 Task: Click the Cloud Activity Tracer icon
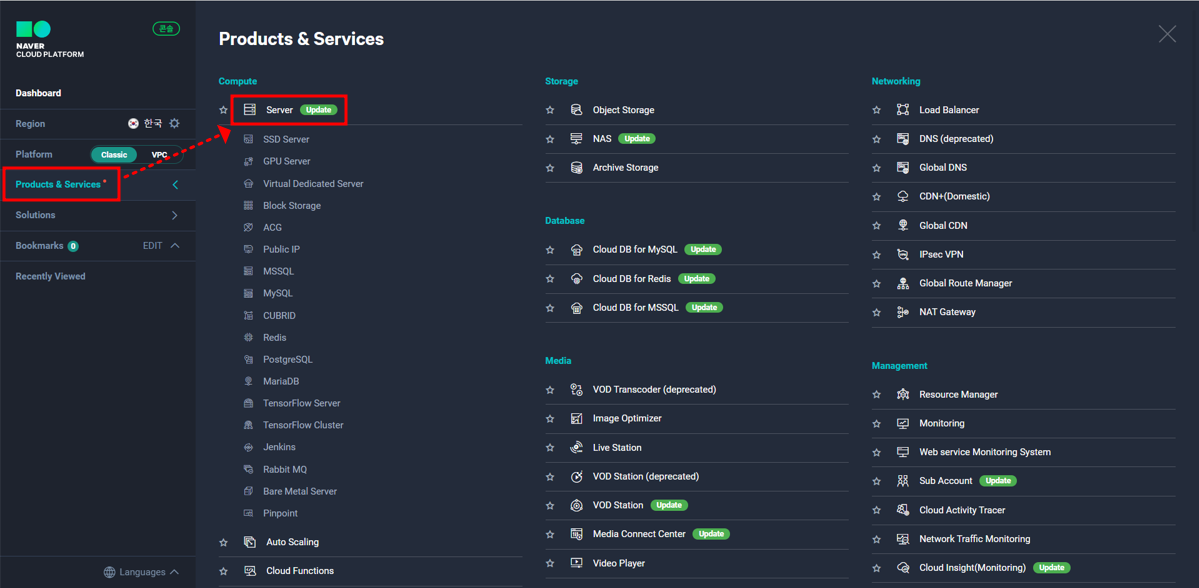[x=903, y=510]
